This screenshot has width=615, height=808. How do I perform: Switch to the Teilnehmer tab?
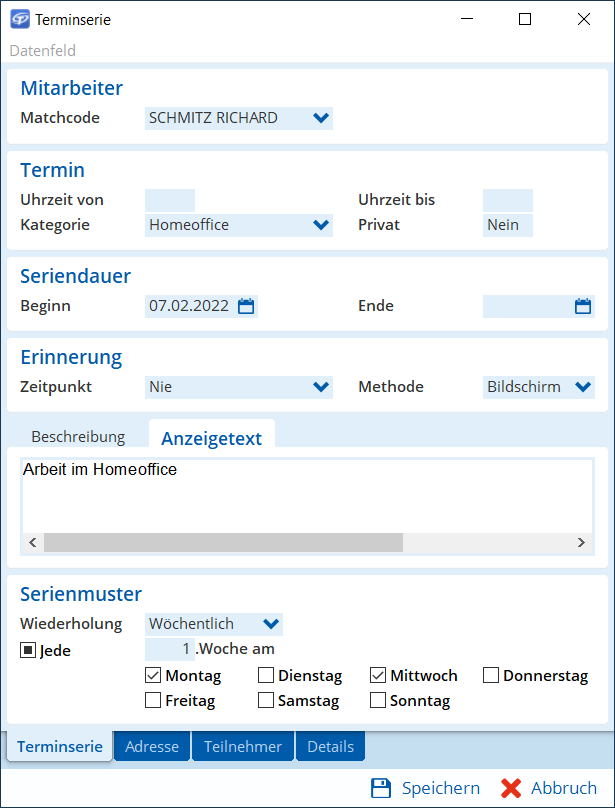pyautogui.click(x=243, y=747)
